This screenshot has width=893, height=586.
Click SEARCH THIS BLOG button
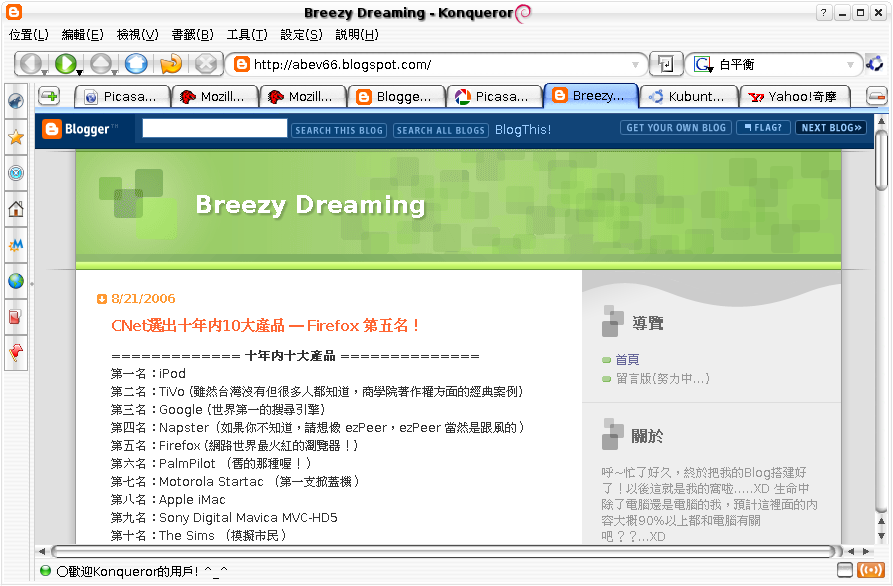pyautogui.click(x=339, y=130)
